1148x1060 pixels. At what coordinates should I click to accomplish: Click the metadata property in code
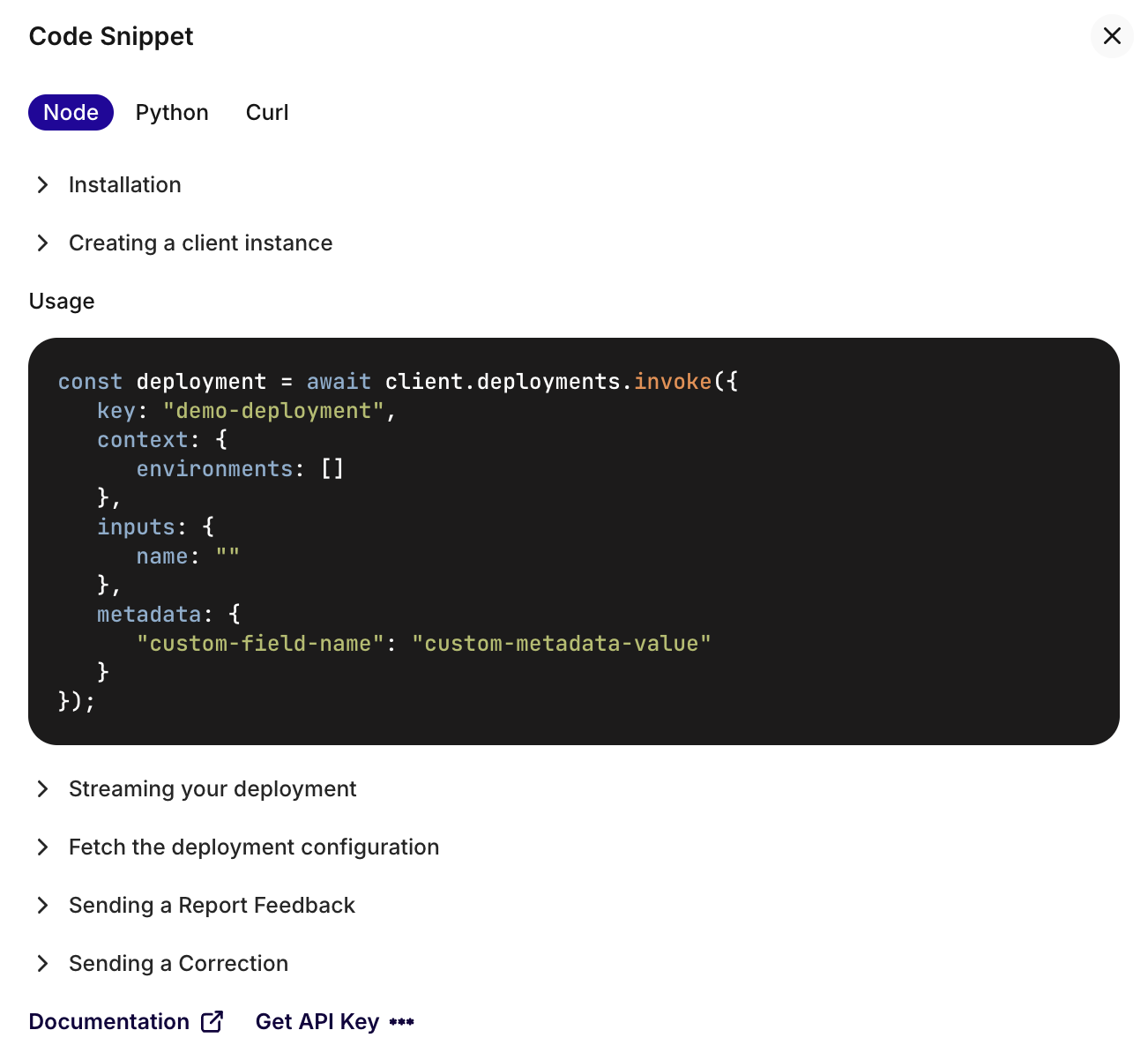[x=149, y=615]
